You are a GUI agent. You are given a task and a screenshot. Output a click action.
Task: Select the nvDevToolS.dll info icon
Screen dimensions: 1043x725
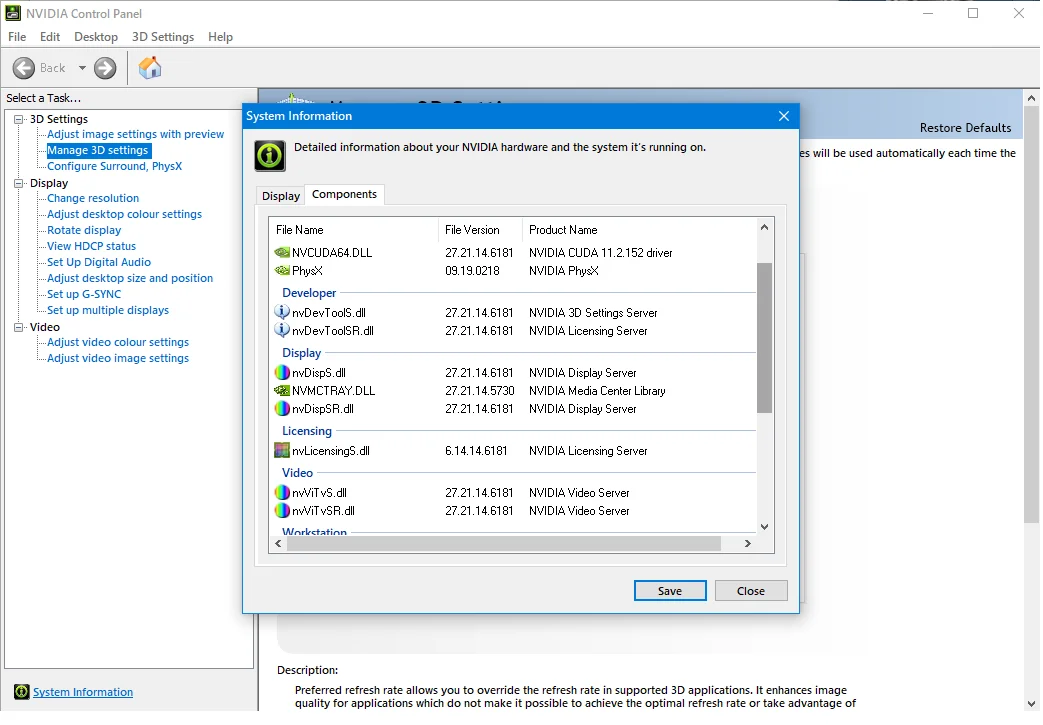click(x=282, y=312)
